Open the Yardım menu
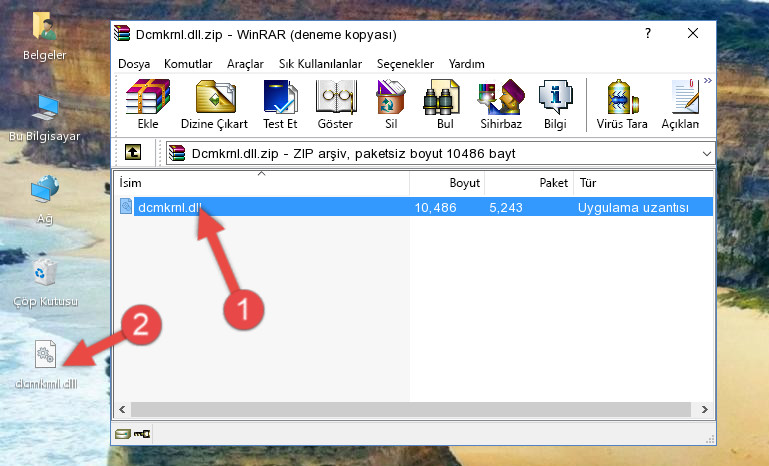The image size is (769, 466). 466,64
